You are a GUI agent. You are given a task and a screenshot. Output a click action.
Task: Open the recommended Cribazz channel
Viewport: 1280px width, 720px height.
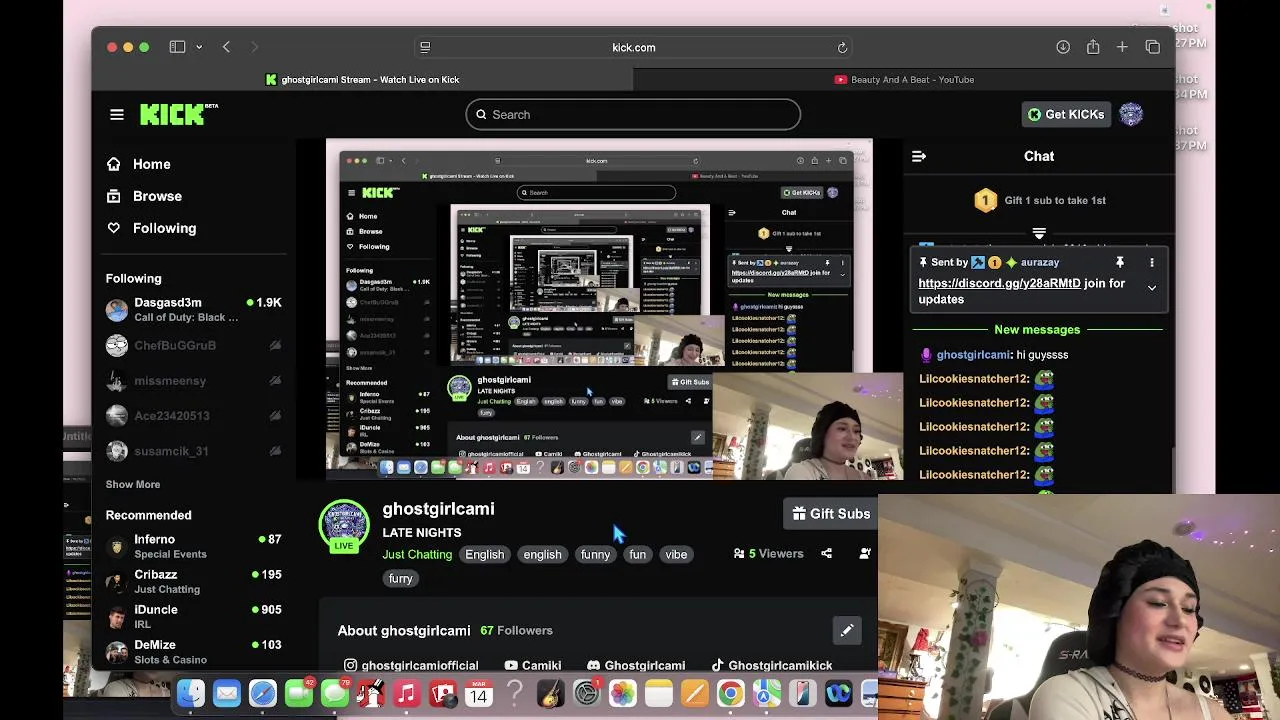click(194, 582)
